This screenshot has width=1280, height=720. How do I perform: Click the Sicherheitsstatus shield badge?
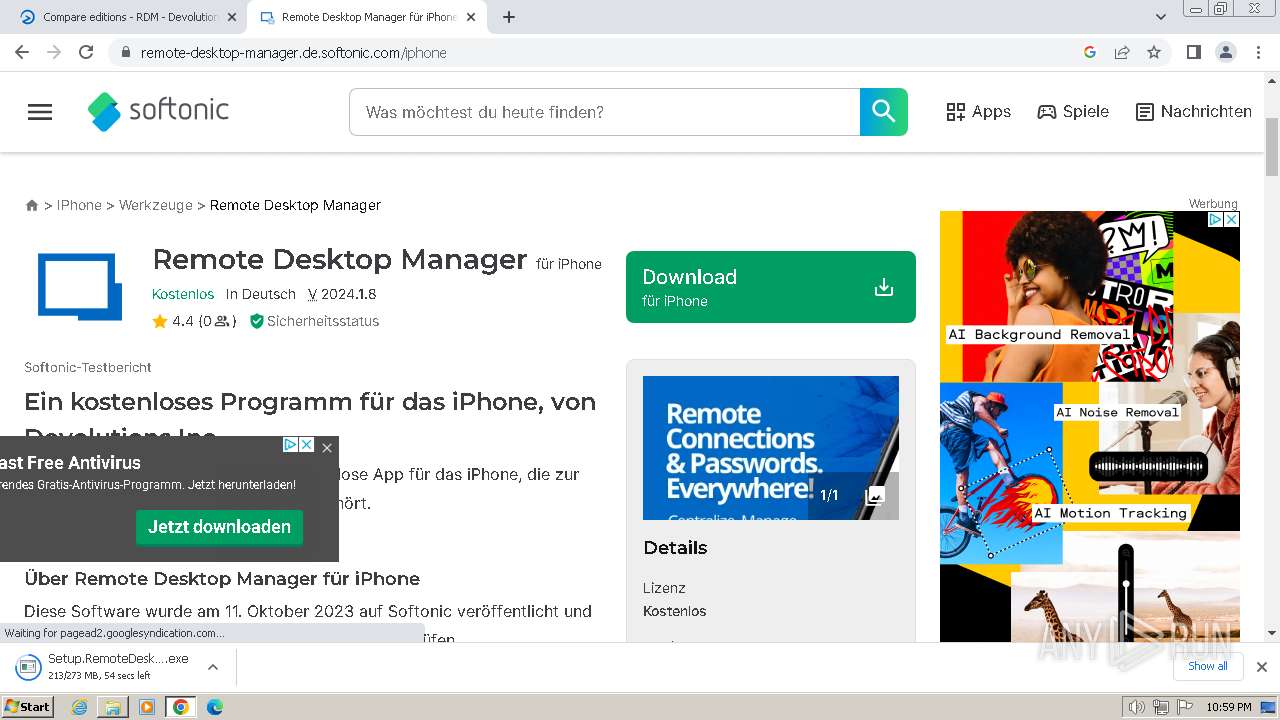[314, 321]
